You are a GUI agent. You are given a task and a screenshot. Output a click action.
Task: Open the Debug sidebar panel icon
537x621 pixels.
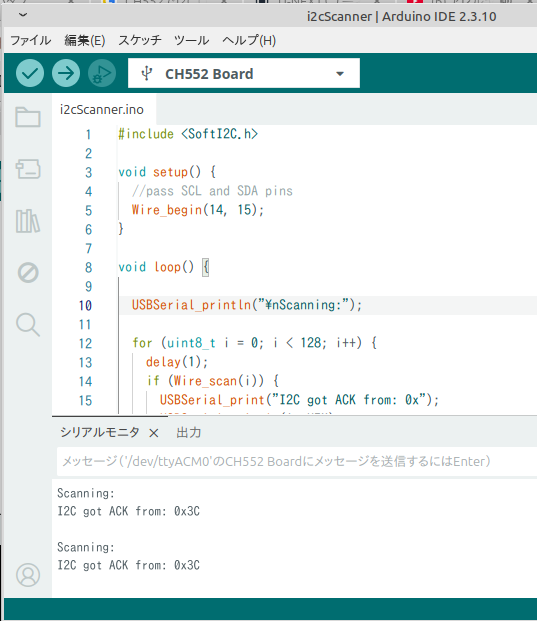28,272
